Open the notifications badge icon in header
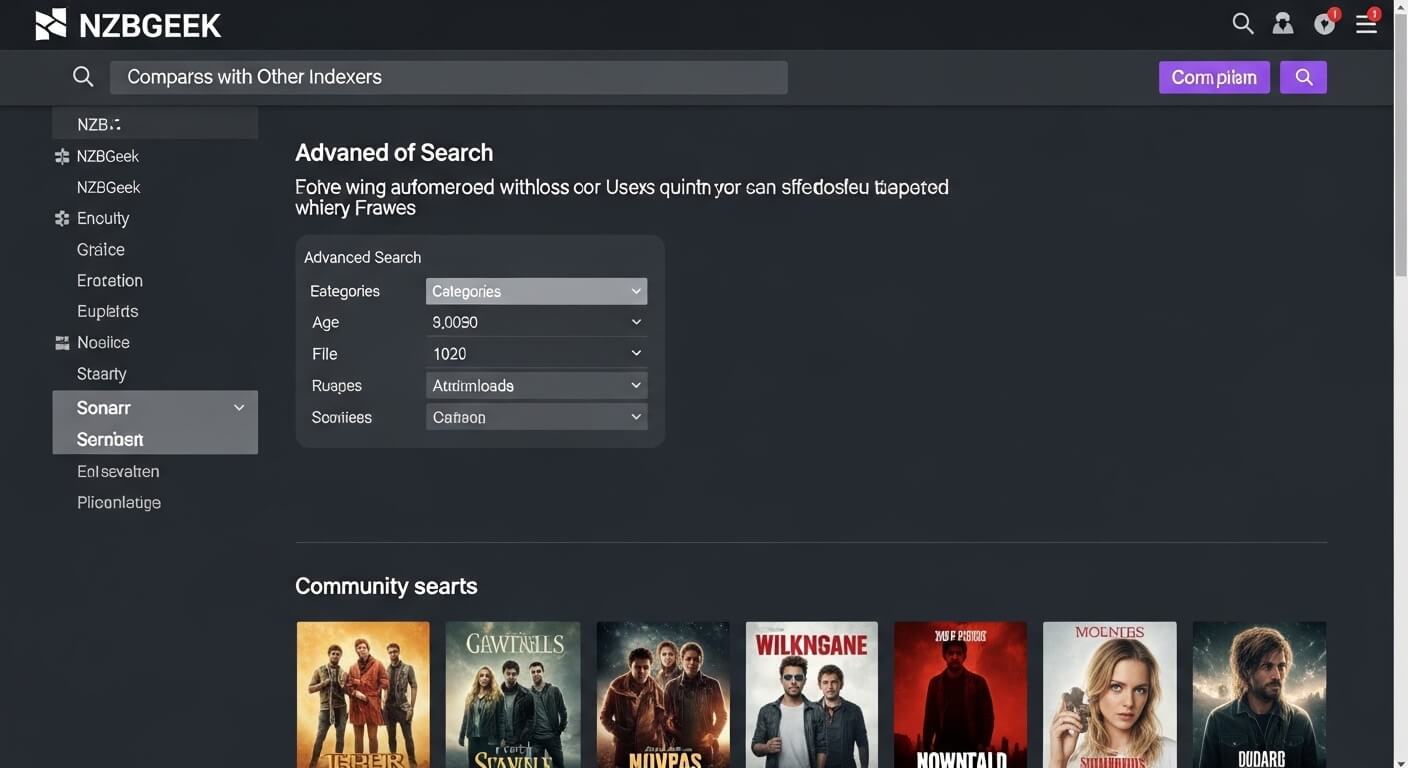The width and height of the screenshot is (1408, 768). pyautogui.click(x=1325, y=24)
